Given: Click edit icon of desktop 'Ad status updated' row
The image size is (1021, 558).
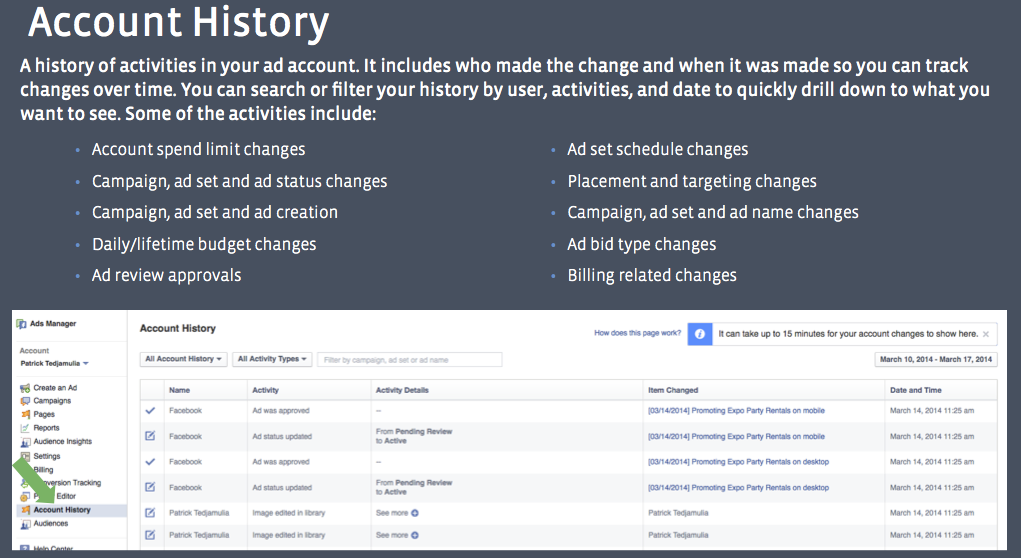Looking at the screenshot, I should tap(150, 487).
